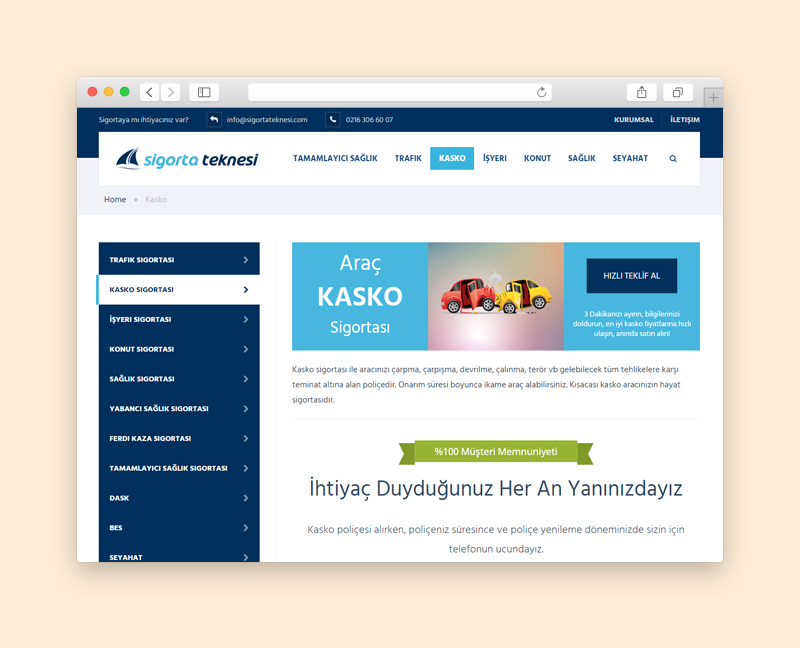800x648 pixels.
Task: Show all tabs overview icon
Action: point(677,92)
